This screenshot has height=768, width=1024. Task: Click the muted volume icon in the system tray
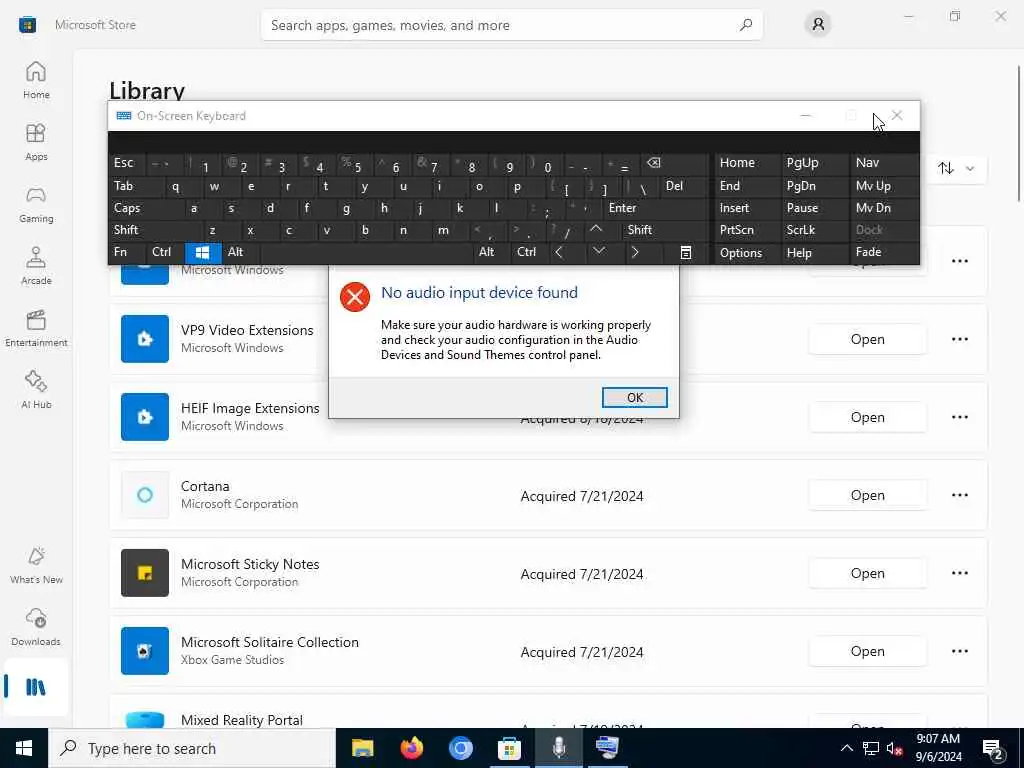[895, 748]
